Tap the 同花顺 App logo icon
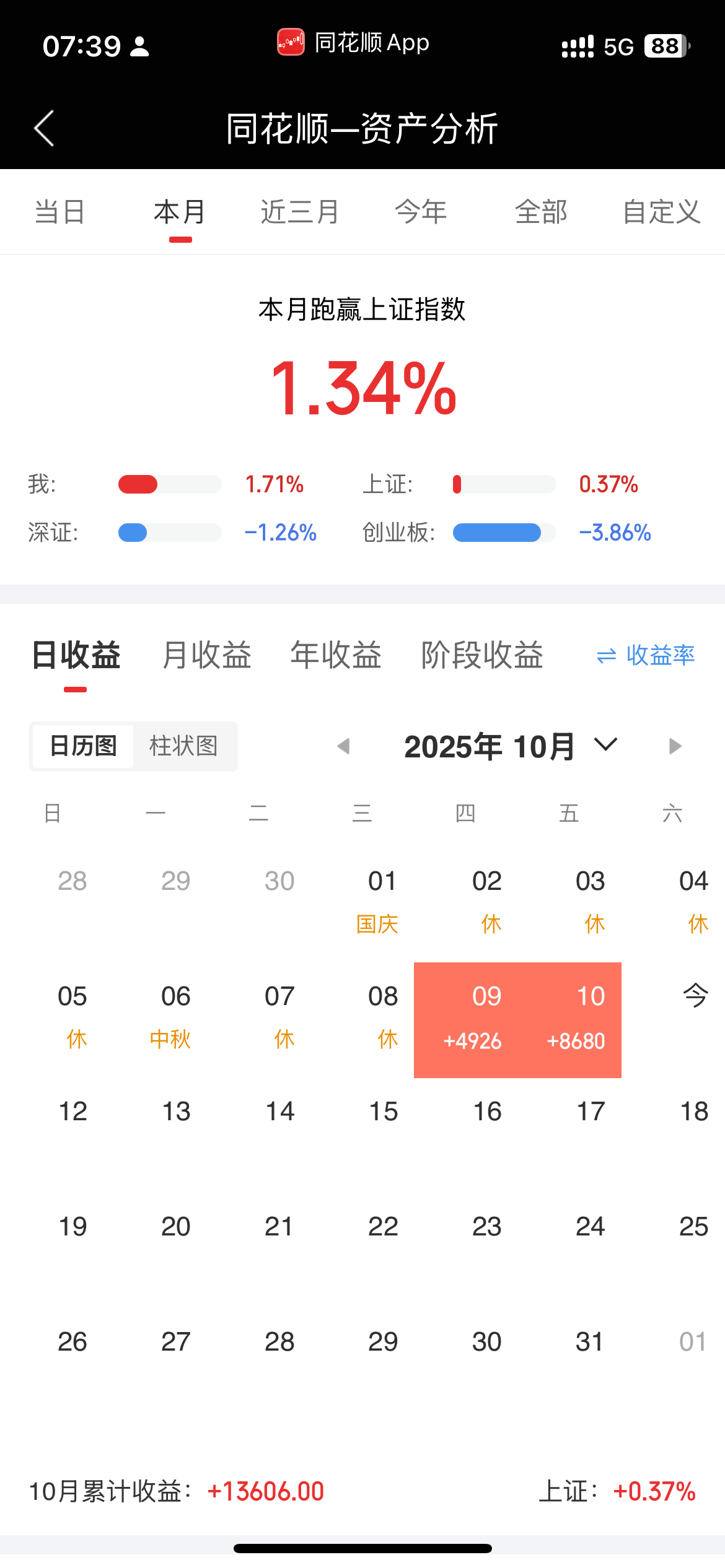The width and height of the screenshot is (725, 1568). [291, 43]
